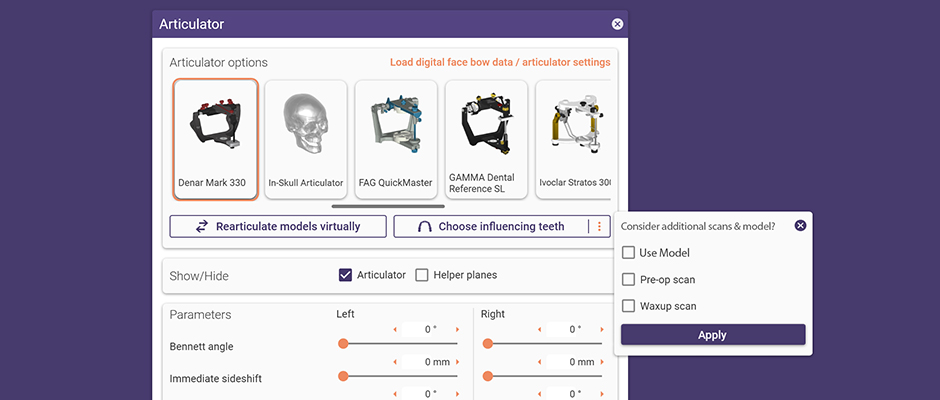
Task: Open the three-dot menu beside influencing teeth
Action: click(600, 227)
